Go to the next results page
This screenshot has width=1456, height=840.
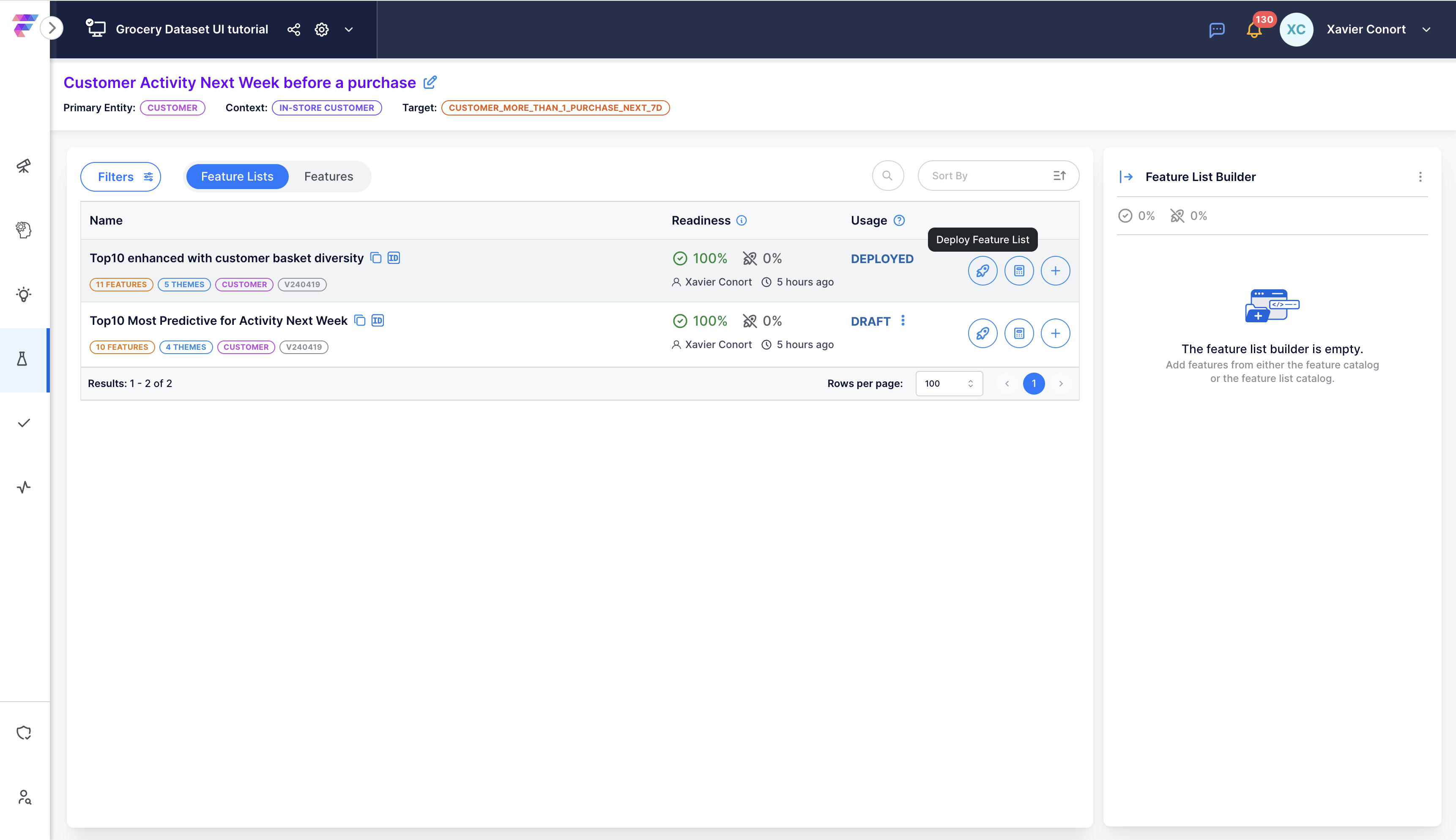(x=1060, y=384)
